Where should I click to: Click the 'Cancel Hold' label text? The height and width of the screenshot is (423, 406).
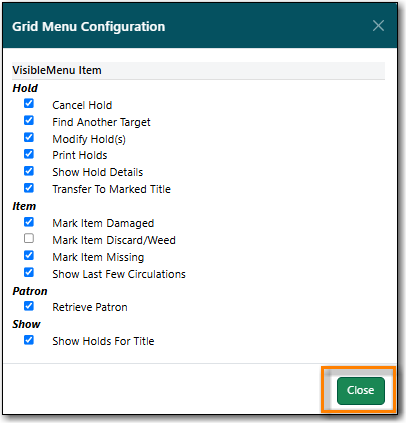pos(82,105)
